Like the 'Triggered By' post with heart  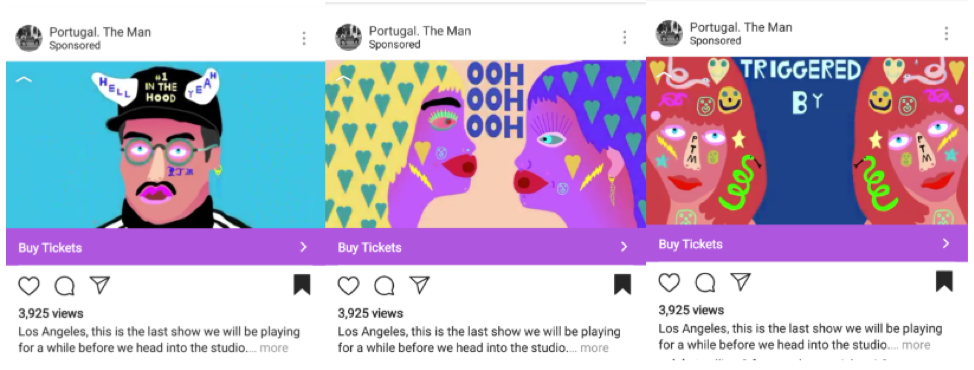click(x=669, y=282)
